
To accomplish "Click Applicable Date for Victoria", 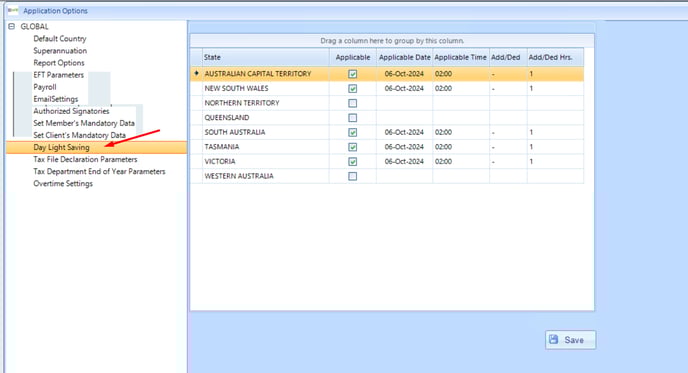I will coord(405,161).
